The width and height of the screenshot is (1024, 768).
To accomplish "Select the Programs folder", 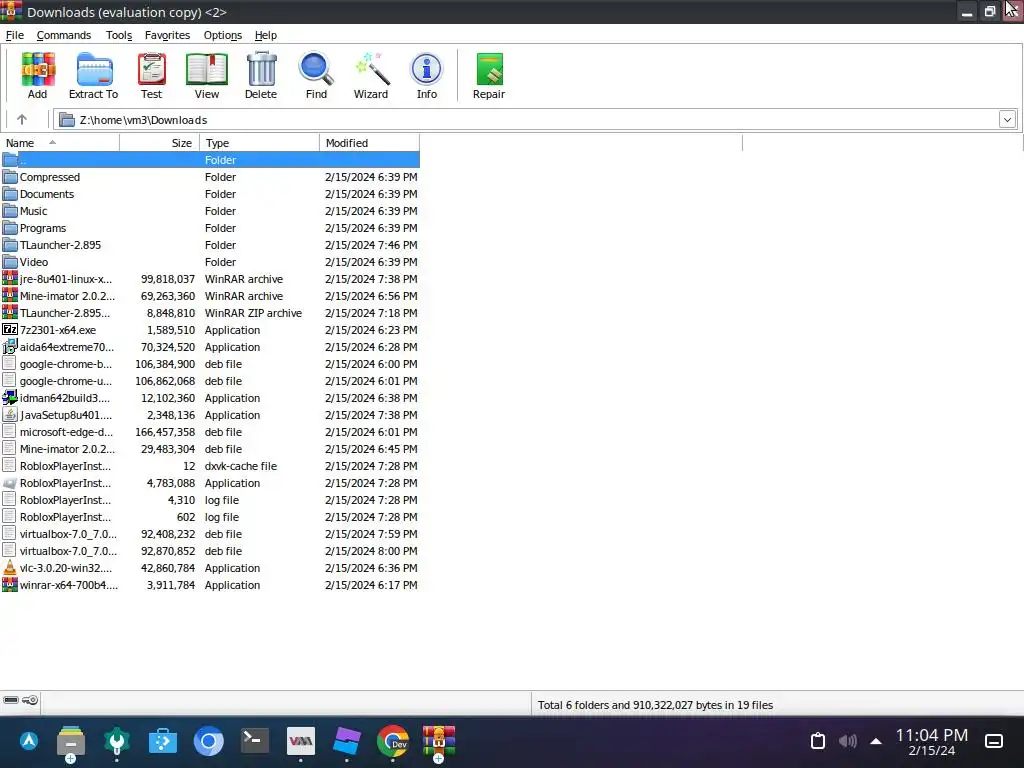I will (x=210, y=228).
